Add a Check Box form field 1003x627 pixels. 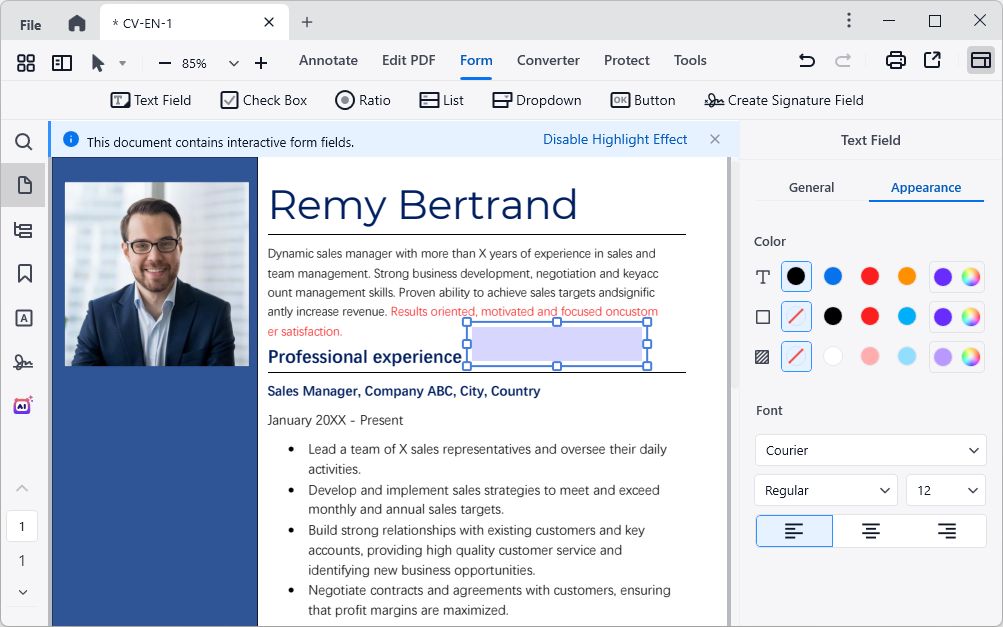(x=264, y=100)
